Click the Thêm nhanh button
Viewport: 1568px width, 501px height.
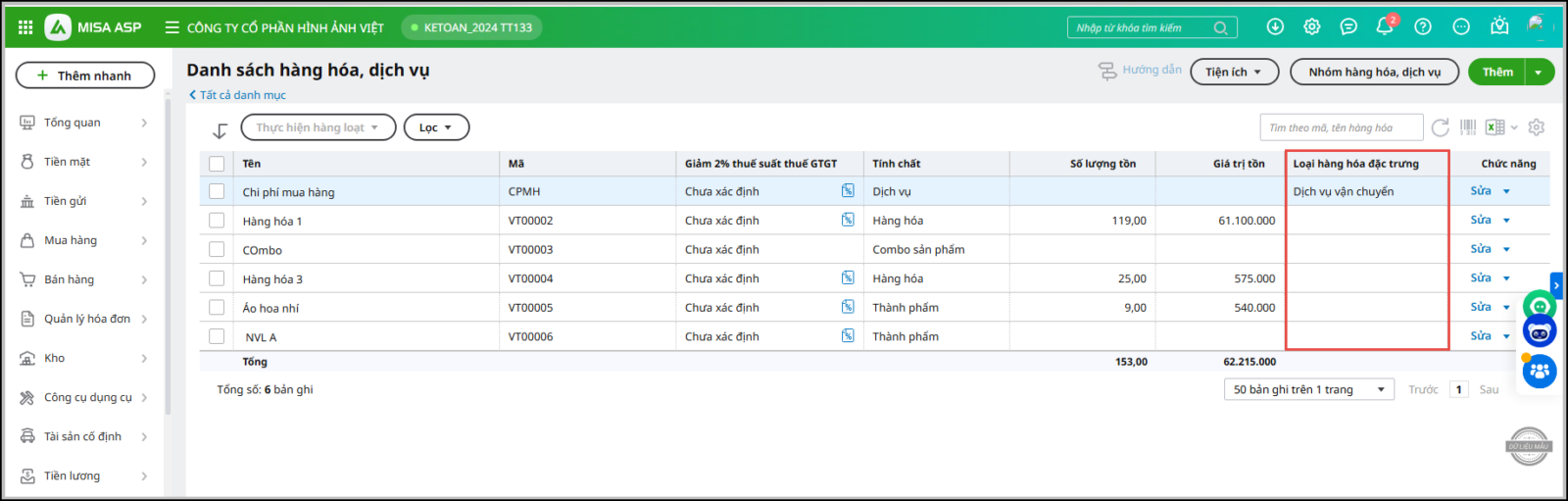click(x=85, y=75)
